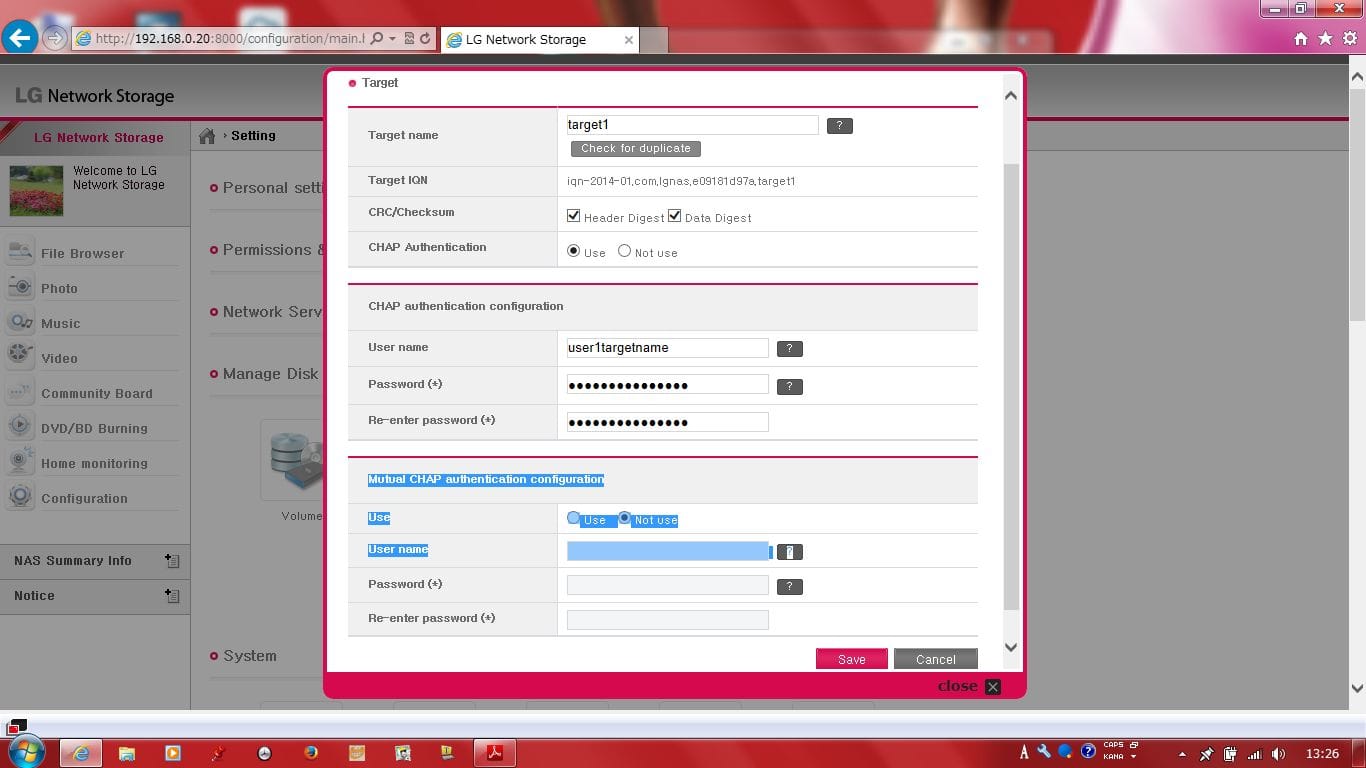Viewport: 1366px width, 768px height.
Task: Click the dialog scrollbar down arrow
Action: pyautogui.click(x=1010, y=648)
